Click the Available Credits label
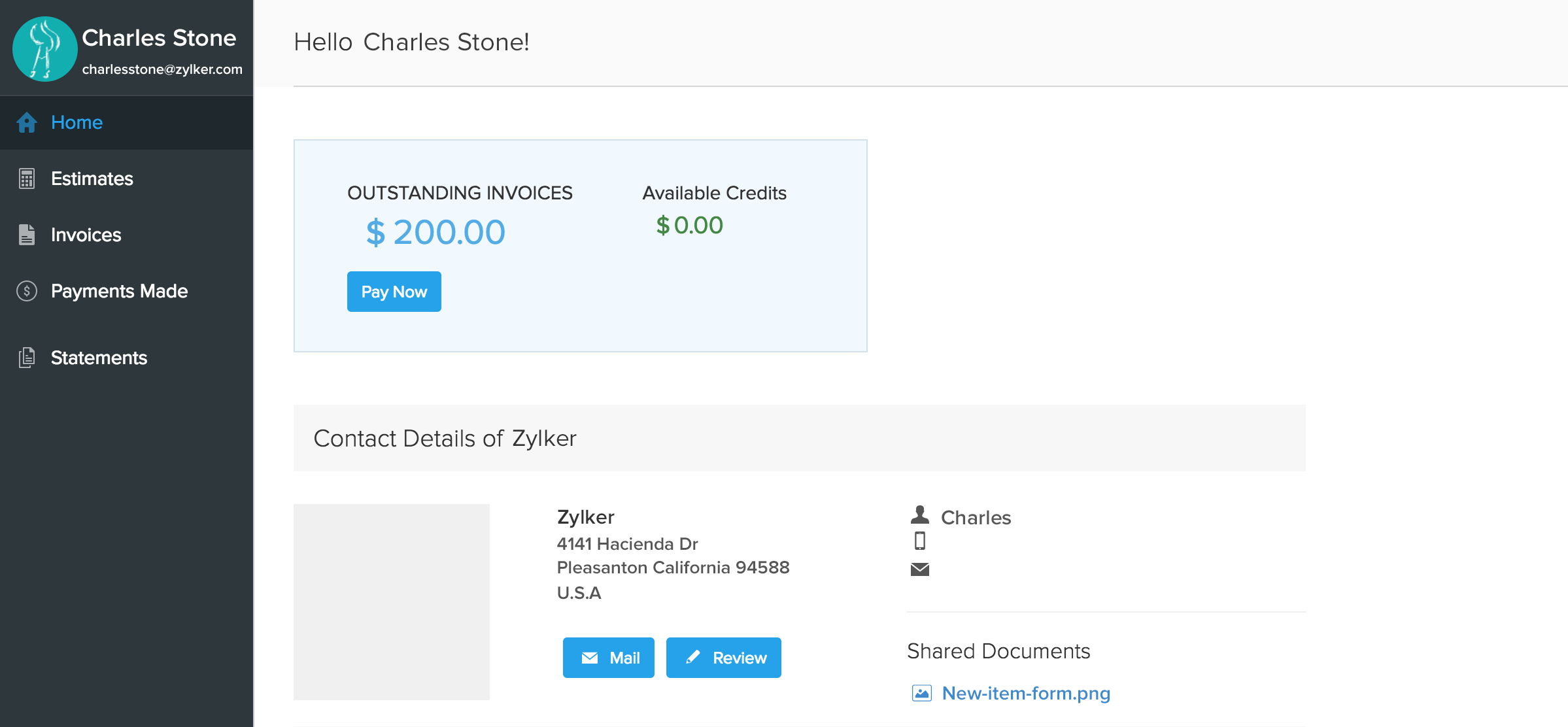Screen dimensions: 1568x727 coord(715,193)
